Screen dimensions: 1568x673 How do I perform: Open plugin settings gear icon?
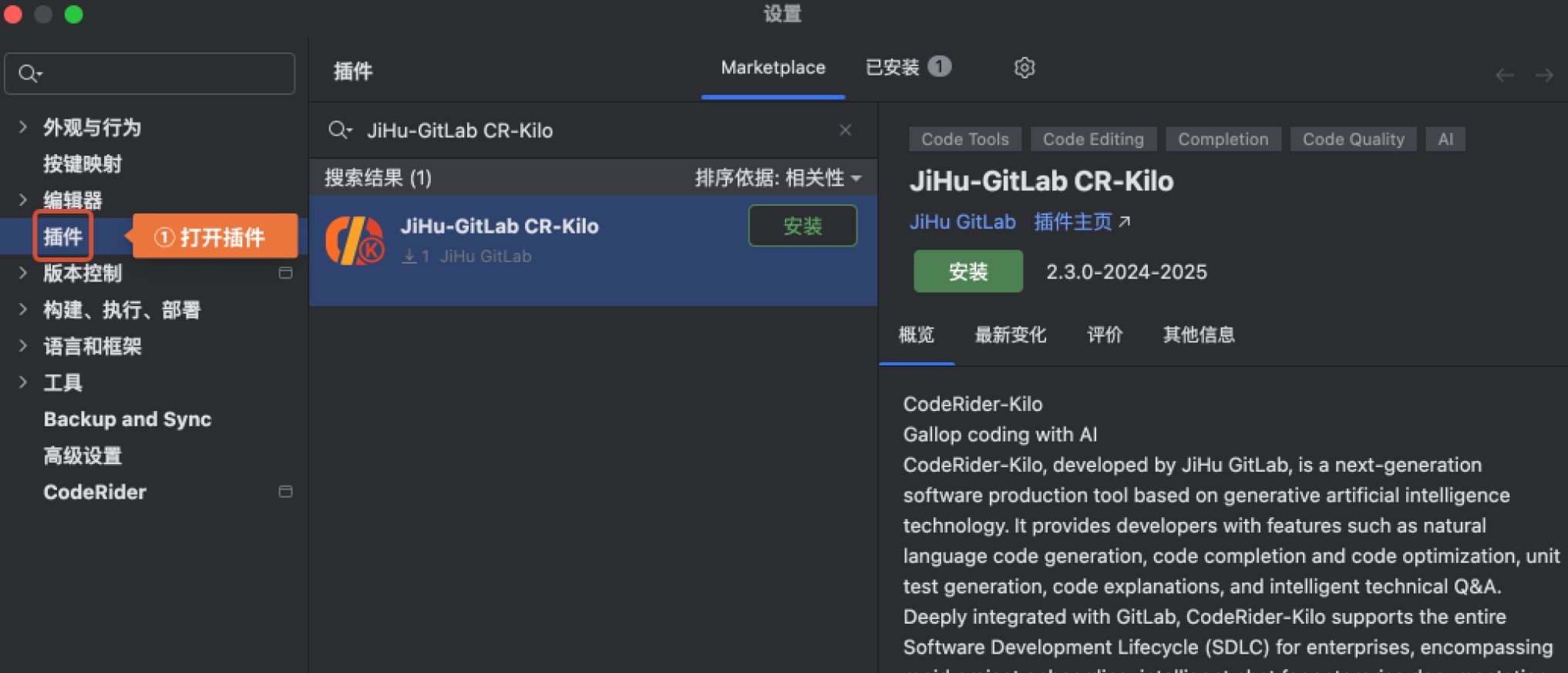click(1024, 68)
